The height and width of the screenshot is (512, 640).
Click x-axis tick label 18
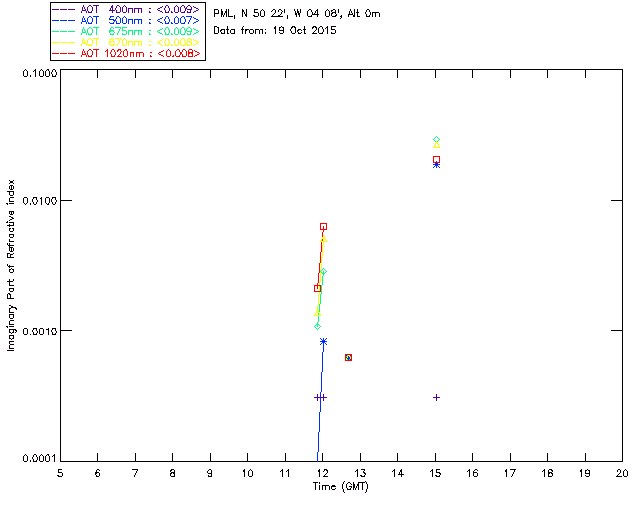pos(548,473)
